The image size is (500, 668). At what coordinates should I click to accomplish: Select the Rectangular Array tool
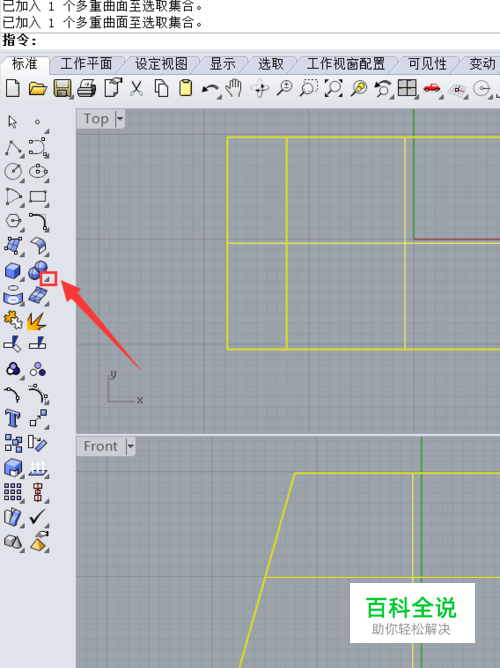(x=13, y=492)
